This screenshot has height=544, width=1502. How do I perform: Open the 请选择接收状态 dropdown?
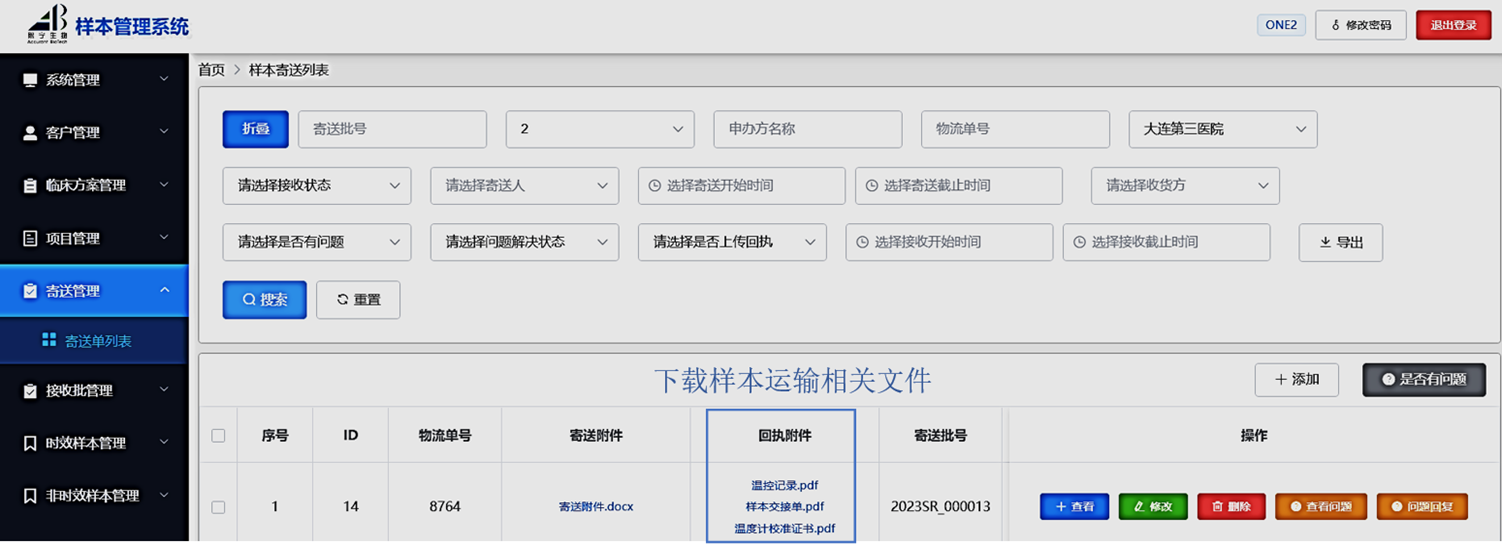tap(316, 186)
